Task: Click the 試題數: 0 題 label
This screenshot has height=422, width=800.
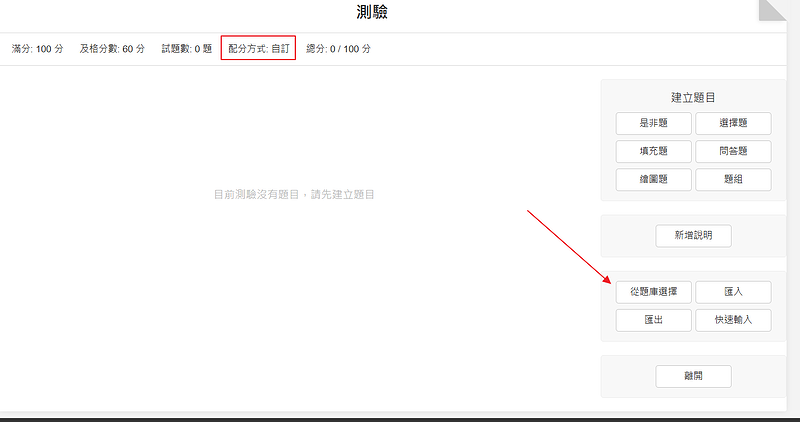Action: click(187, 49)
